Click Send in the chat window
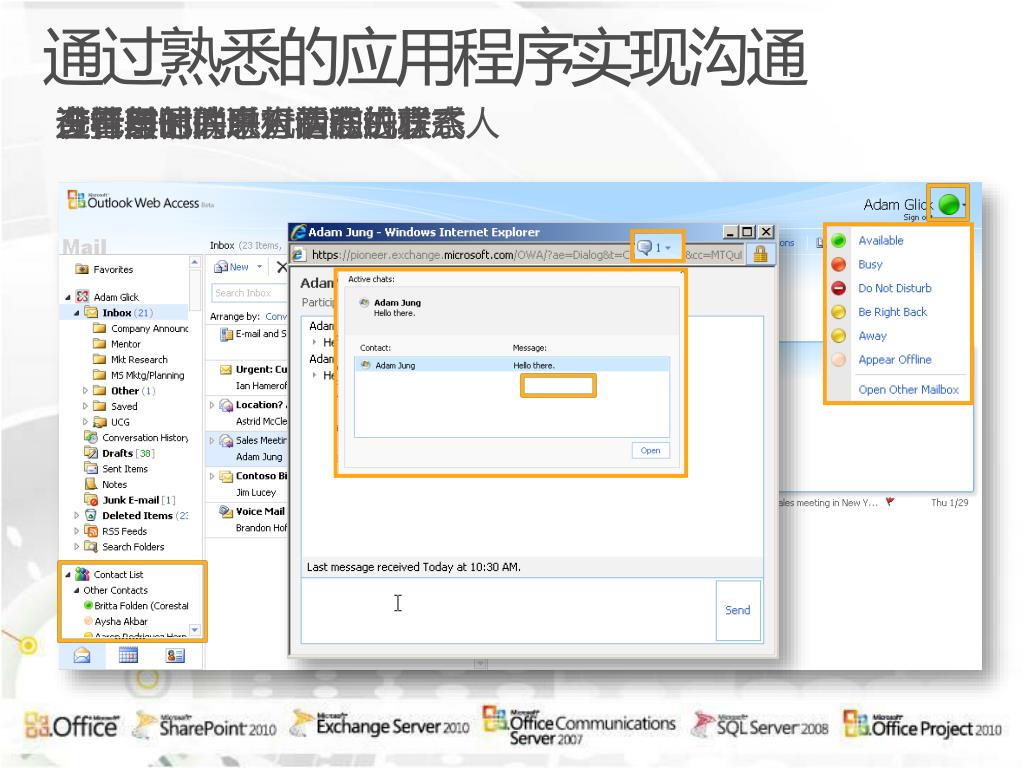 click(737, 610)
